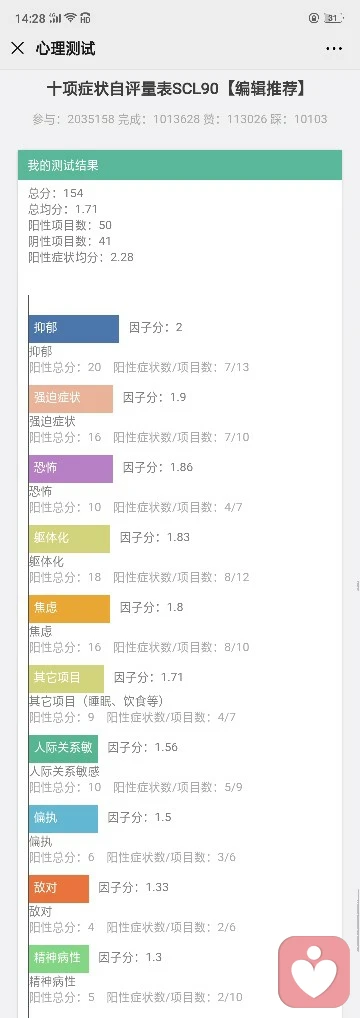Select the purple 恐怖 bar
Screen dimensions: 360x1018
tap(71, 469)
